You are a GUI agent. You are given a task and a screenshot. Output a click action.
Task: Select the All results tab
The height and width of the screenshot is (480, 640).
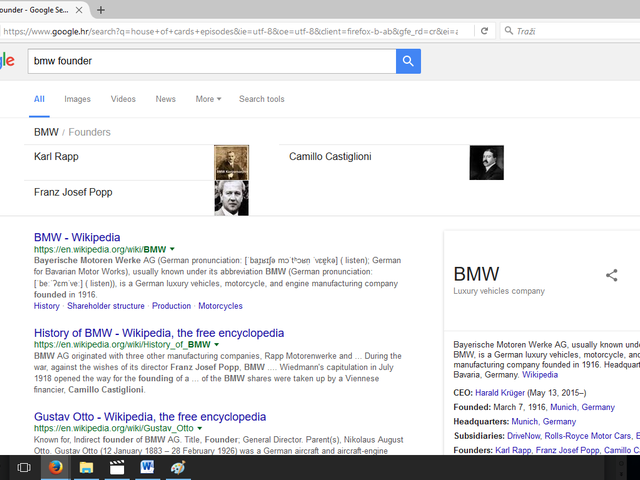click(39, 99)
